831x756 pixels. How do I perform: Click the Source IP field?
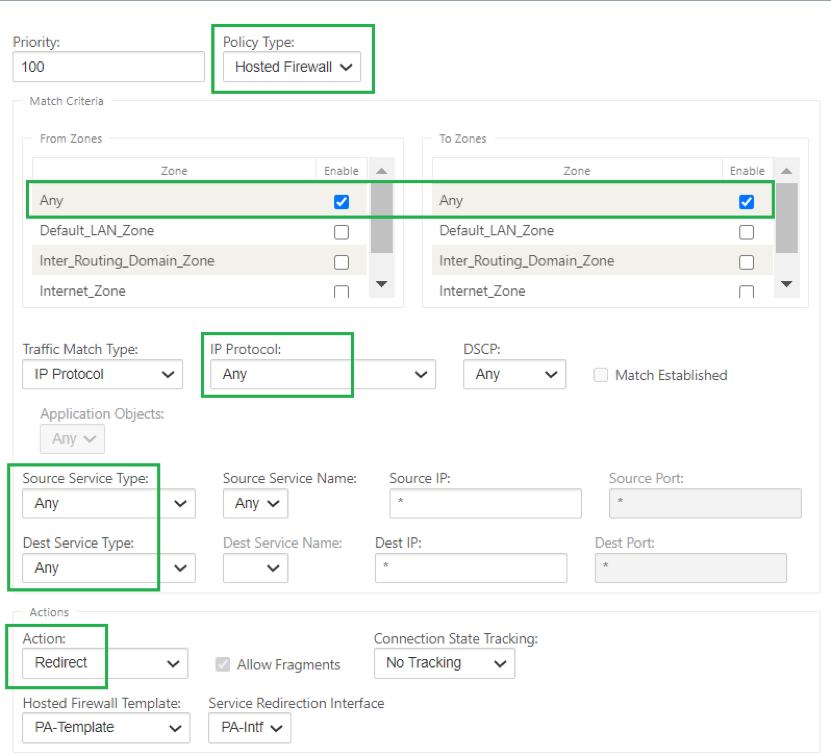[485, 503]
